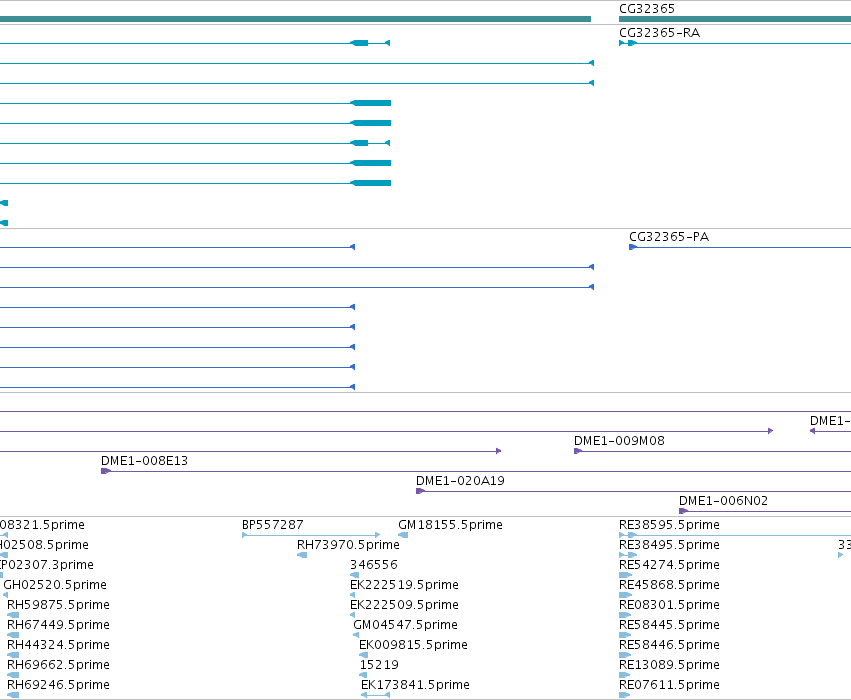Click the DME1-009M08 clone label
Viewport: 851px width, 700px height.
[x=619, y=441]
